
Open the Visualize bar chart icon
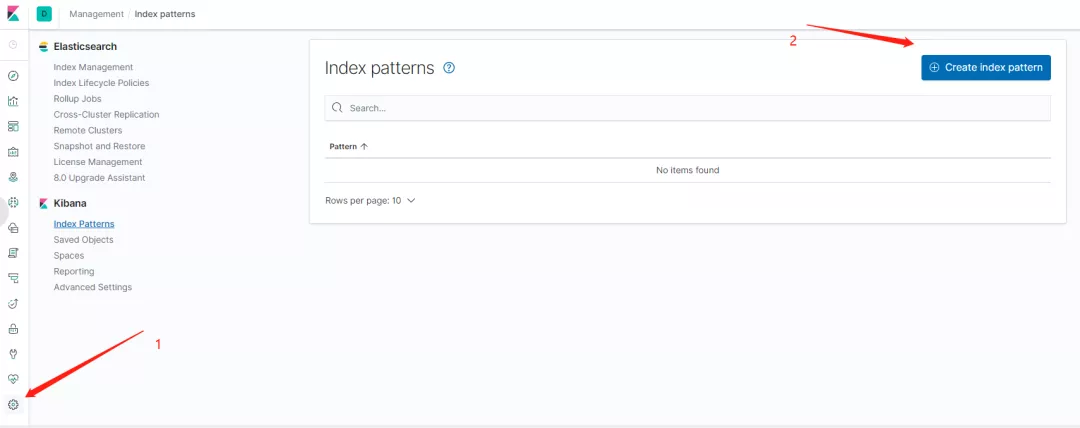(x=13, y=101)
